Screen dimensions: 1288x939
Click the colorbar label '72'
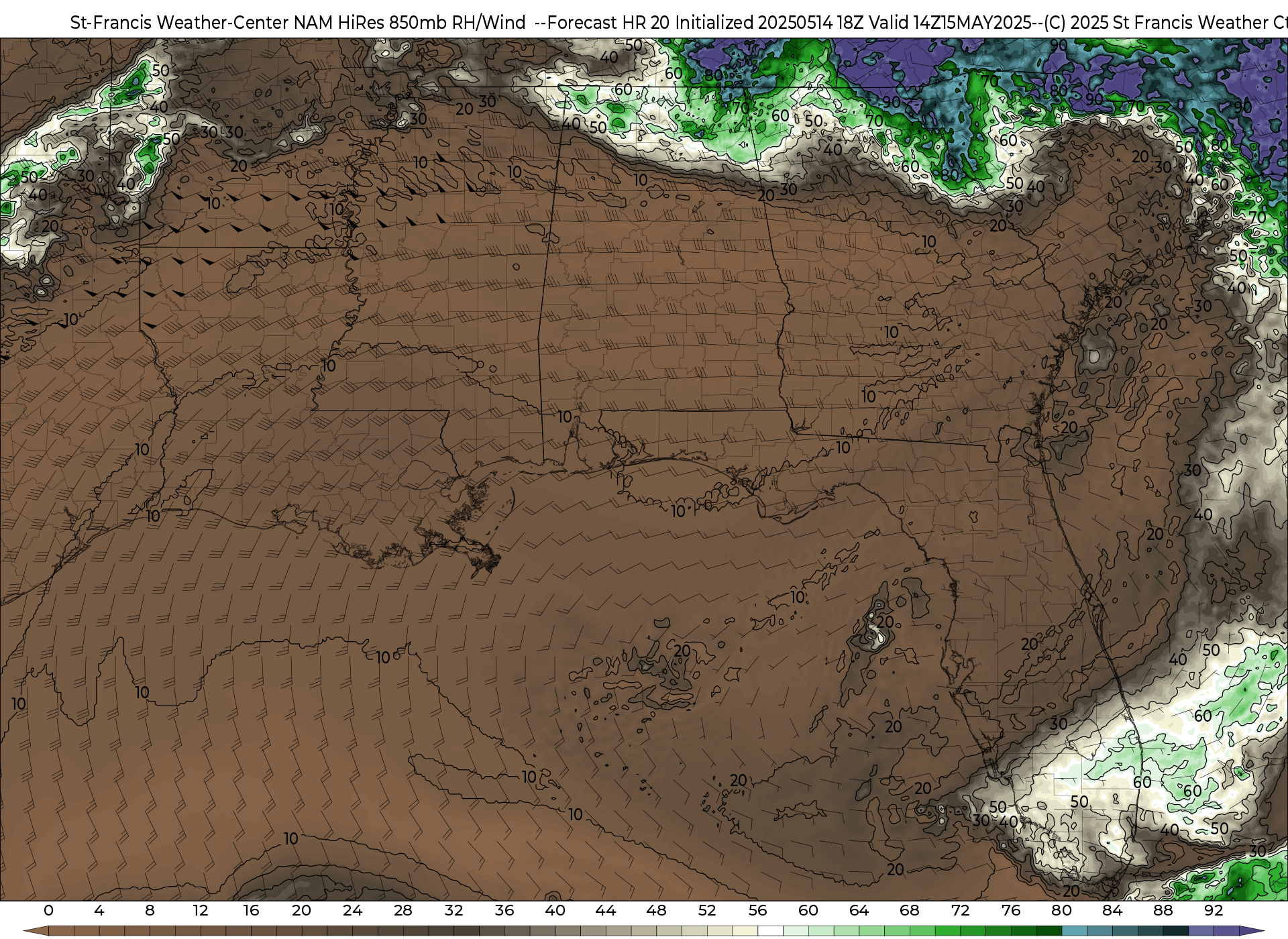pyautogui.click(x=960, y=910)
